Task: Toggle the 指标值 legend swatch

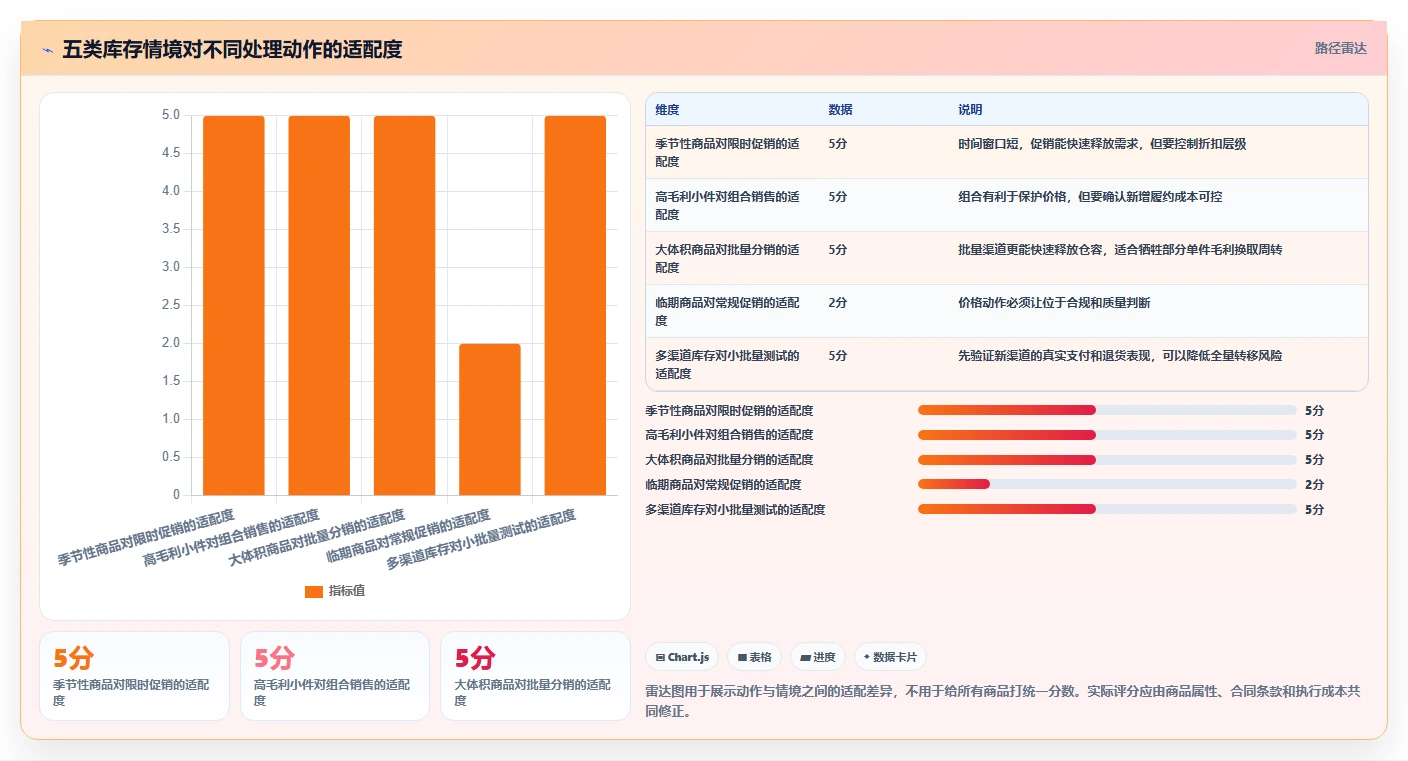Action: point(314,591)
